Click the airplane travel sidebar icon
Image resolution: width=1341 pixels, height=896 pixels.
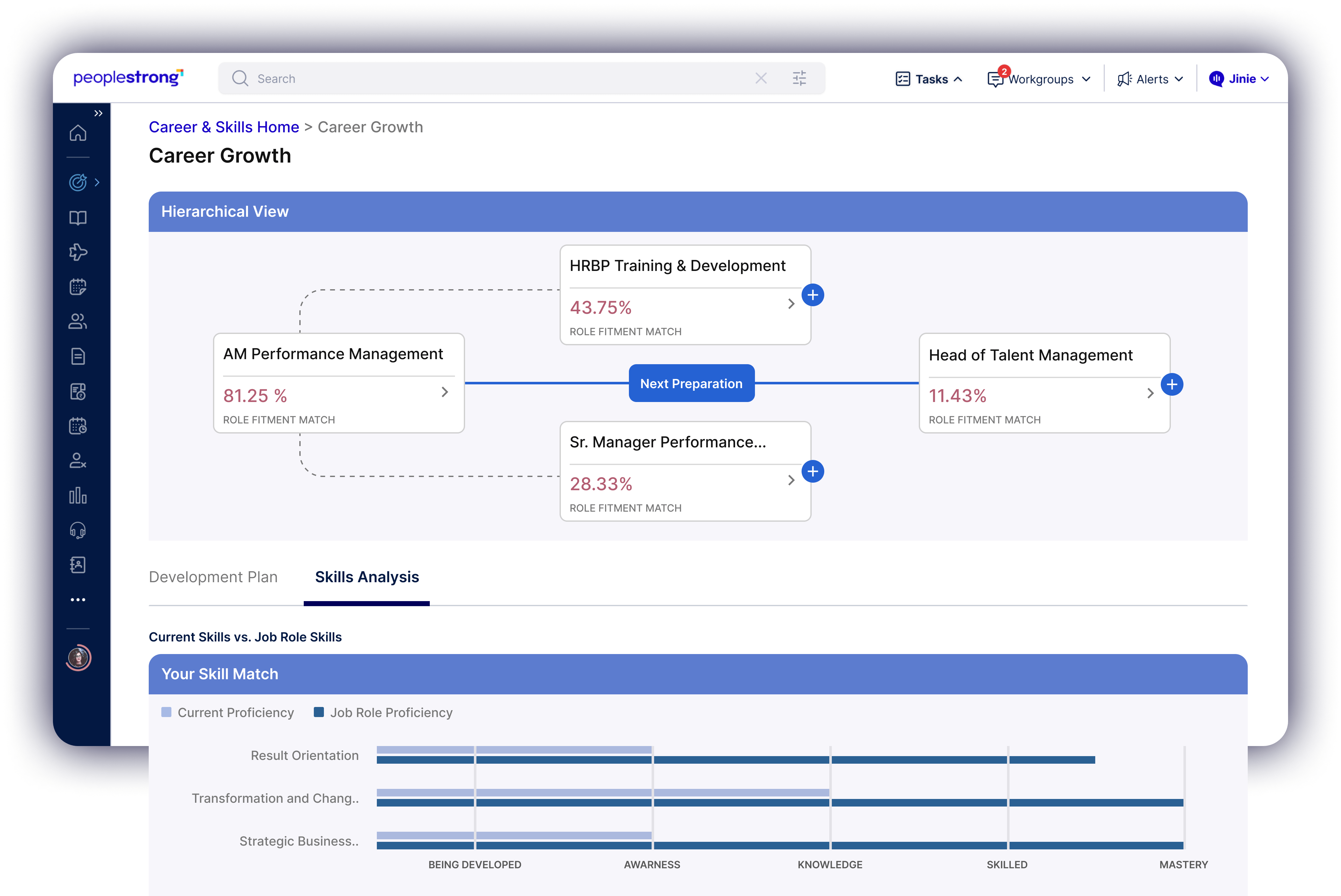(x=78, y=252)
